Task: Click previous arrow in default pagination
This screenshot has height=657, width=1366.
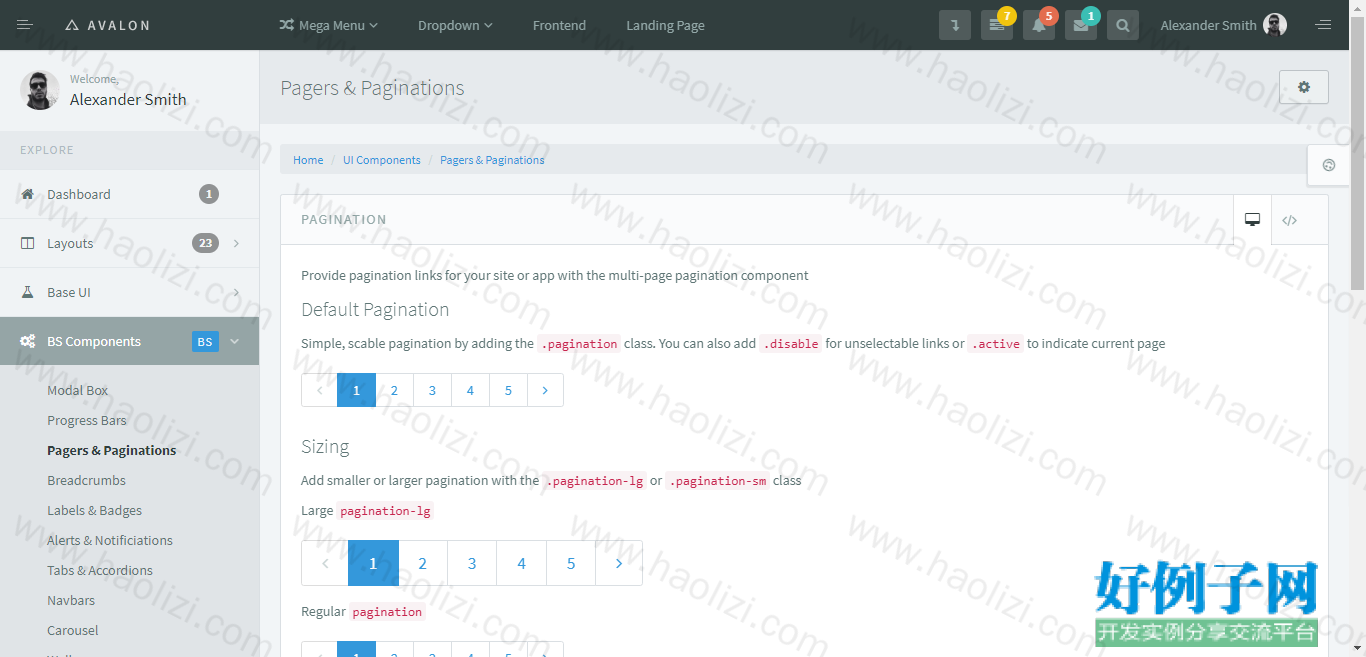Action: (320, 390)
